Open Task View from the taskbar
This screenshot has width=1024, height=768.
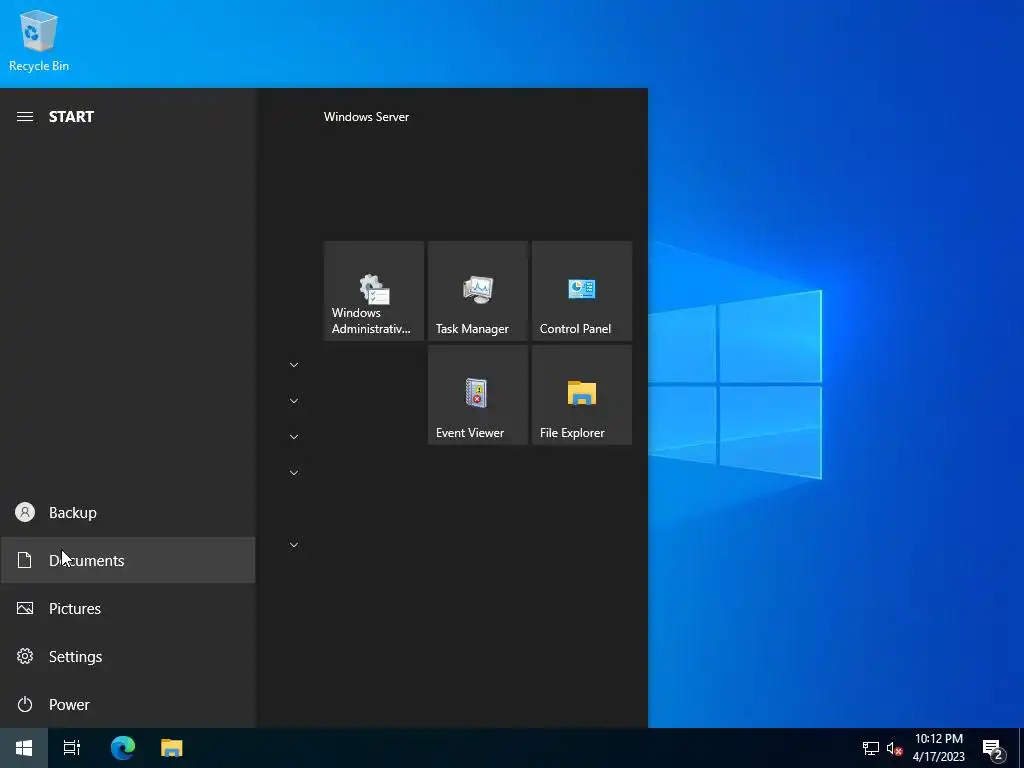coord(72,748)
